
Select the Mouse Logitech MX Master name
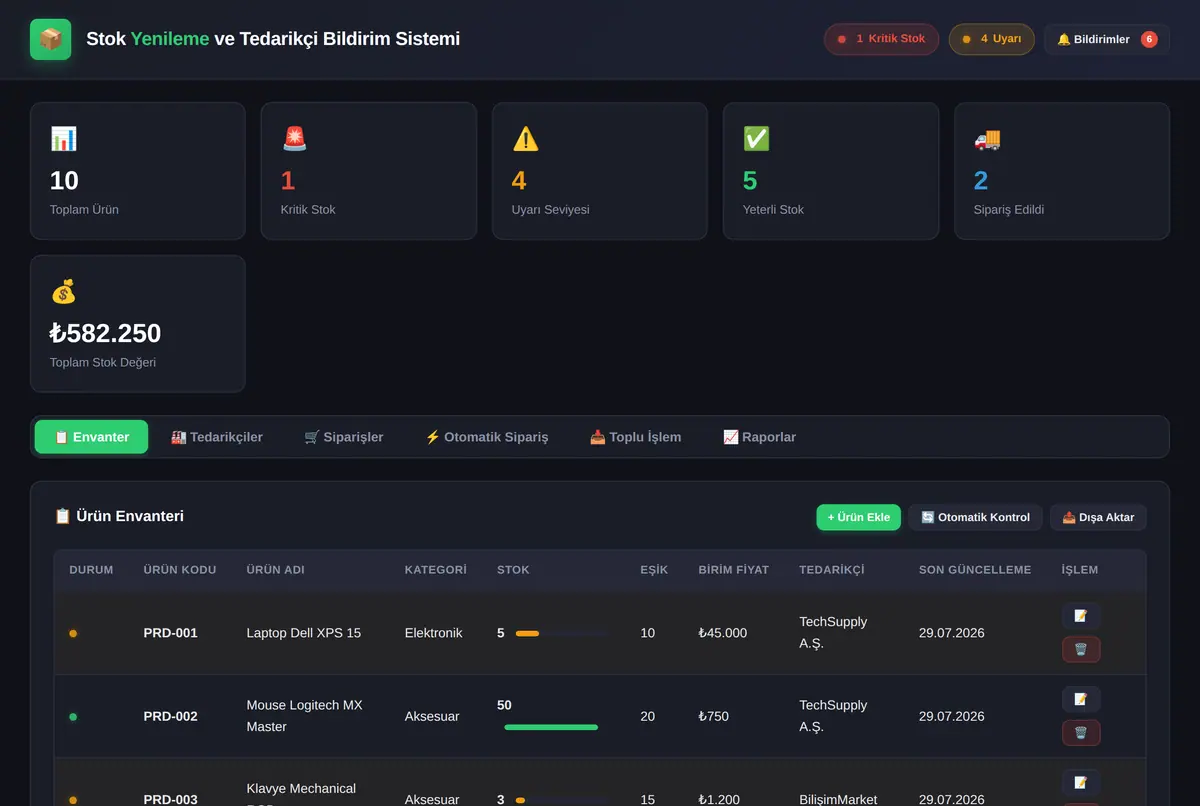[x=305, y=716]
